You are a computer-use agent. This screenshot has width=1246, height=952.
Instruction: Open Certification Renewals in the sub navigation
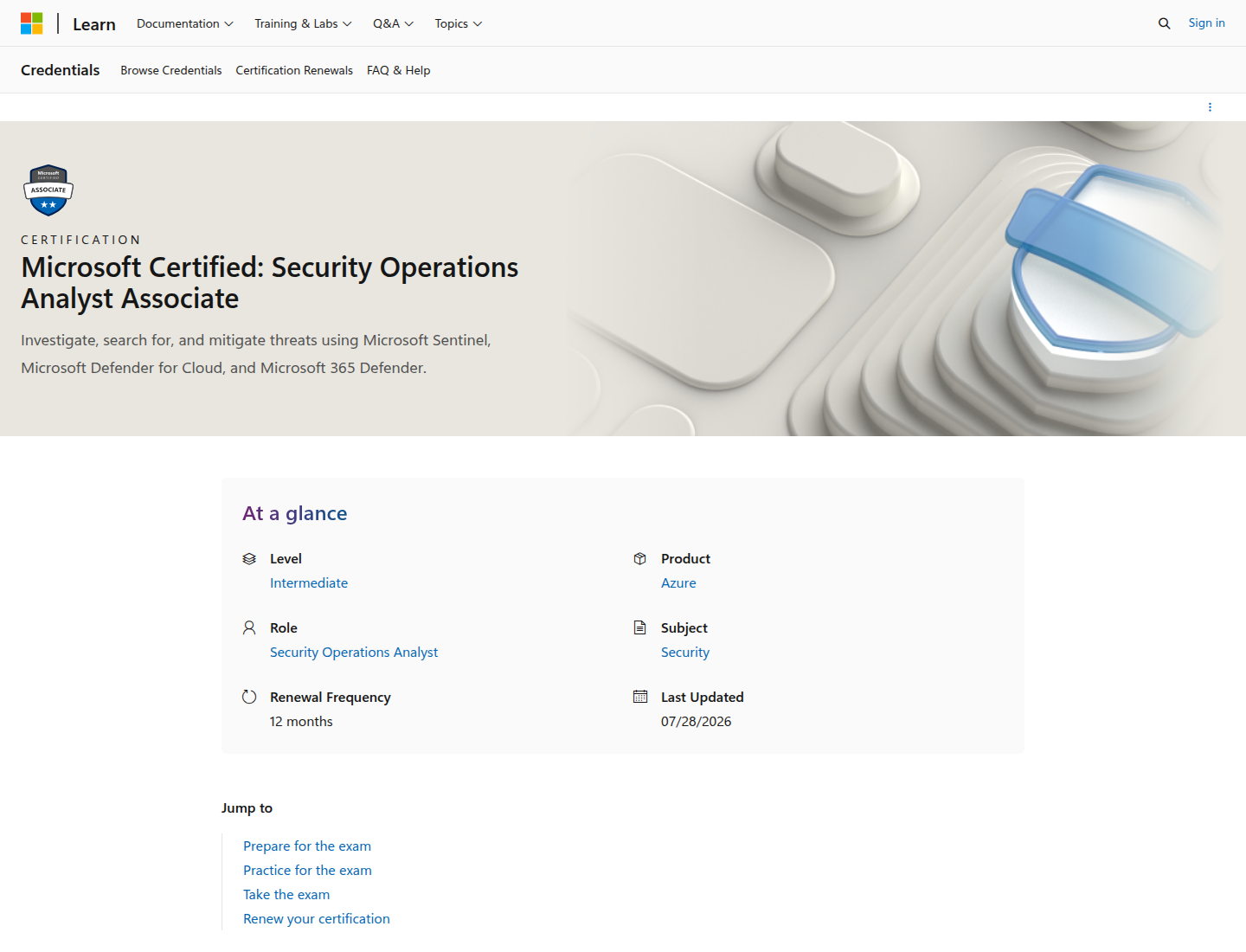click(294, 70)
